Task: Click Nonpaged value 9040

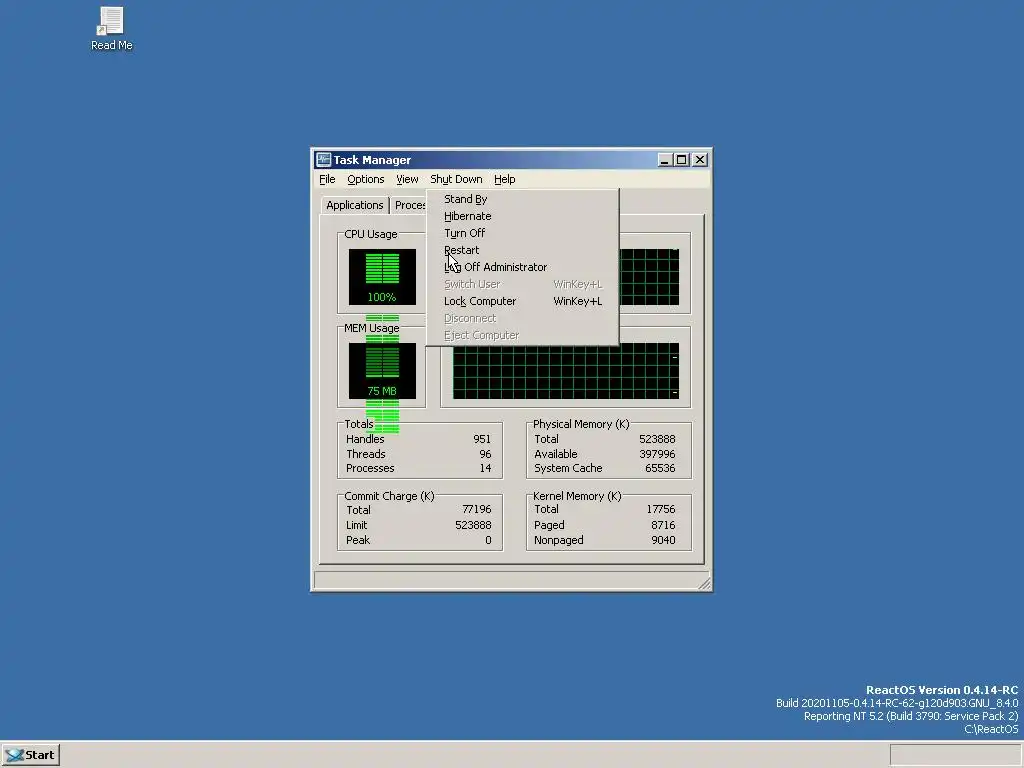Action: (x=663, y=540)
